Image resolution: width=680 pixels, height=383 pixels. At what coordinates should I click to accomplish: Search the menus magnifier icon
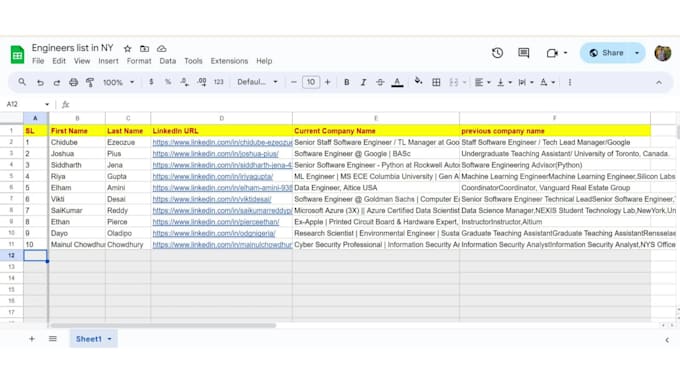22,82
